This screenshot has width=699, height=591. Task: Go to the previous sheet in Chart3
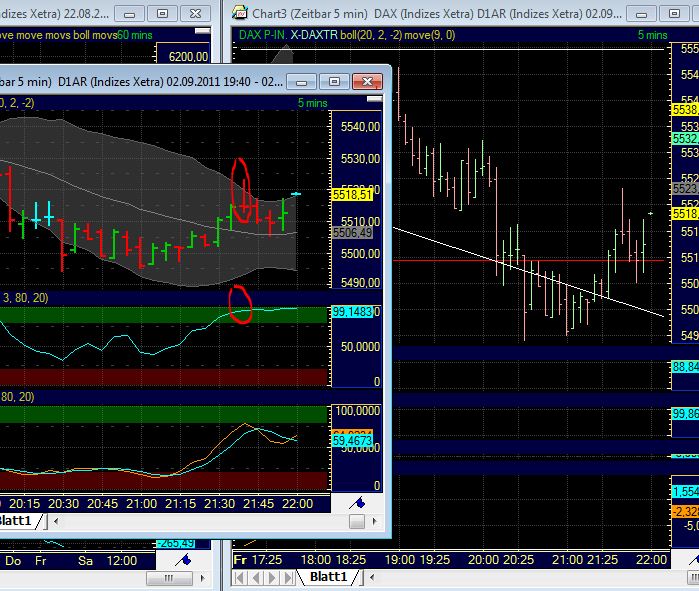tap(256, 578)
